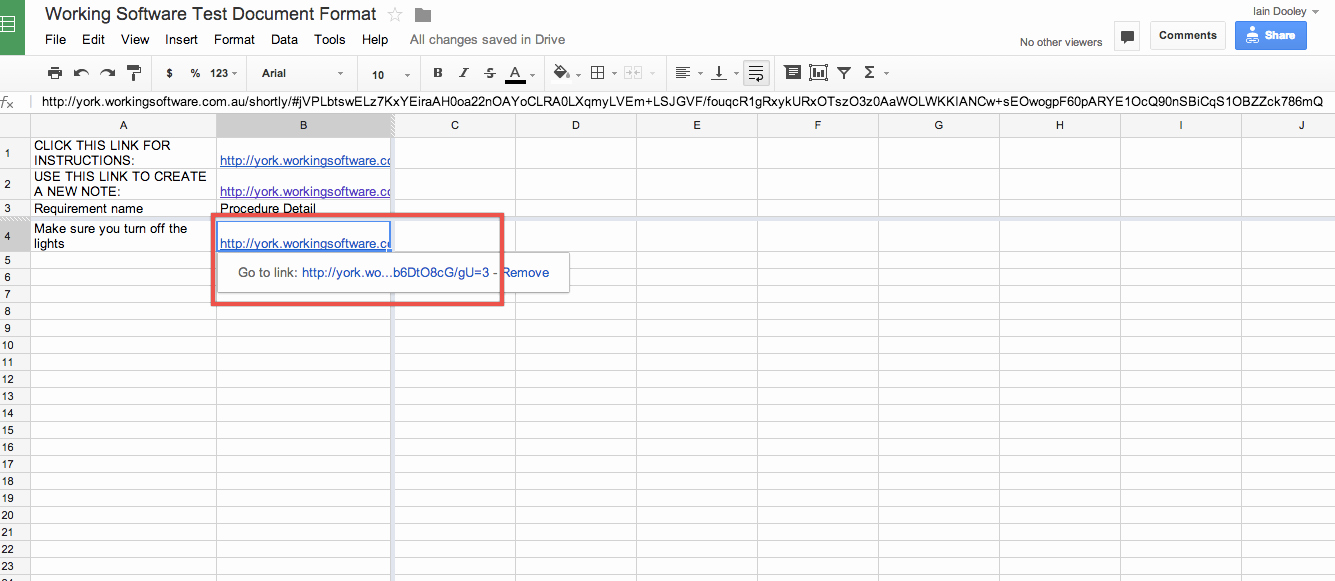Screen dimensions: 1335x581
Task: Format cell as percent
Action: coord(195,73)
